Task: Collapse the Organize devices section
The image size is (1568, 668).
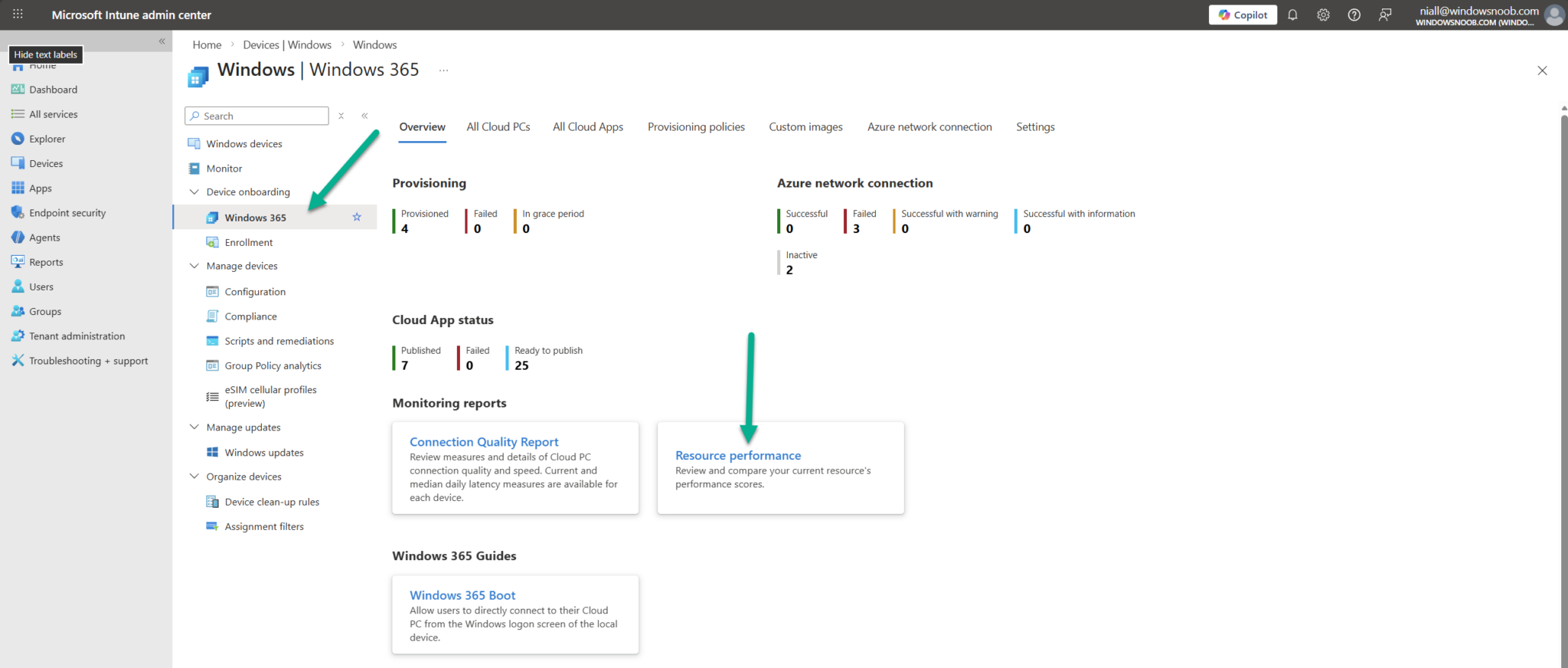Action: click(194, 476)
